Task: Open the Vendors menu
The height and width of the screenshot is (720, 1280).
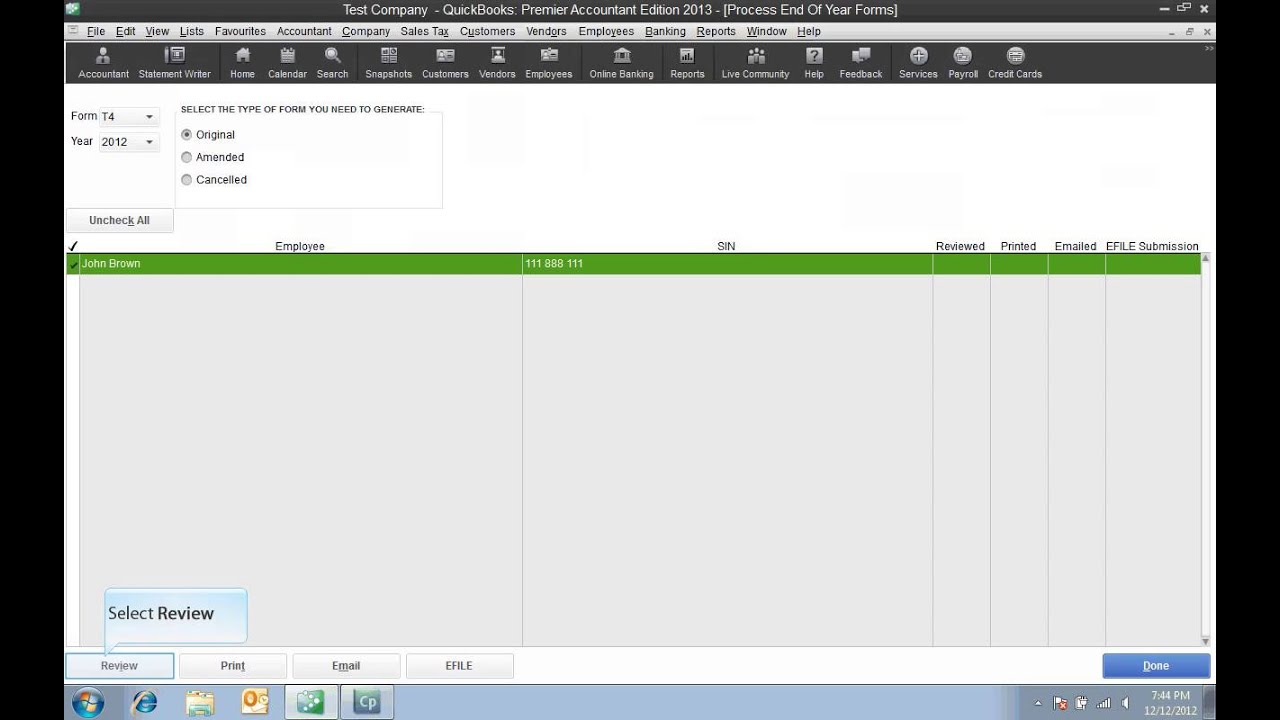Action: [x=546, y=31]
